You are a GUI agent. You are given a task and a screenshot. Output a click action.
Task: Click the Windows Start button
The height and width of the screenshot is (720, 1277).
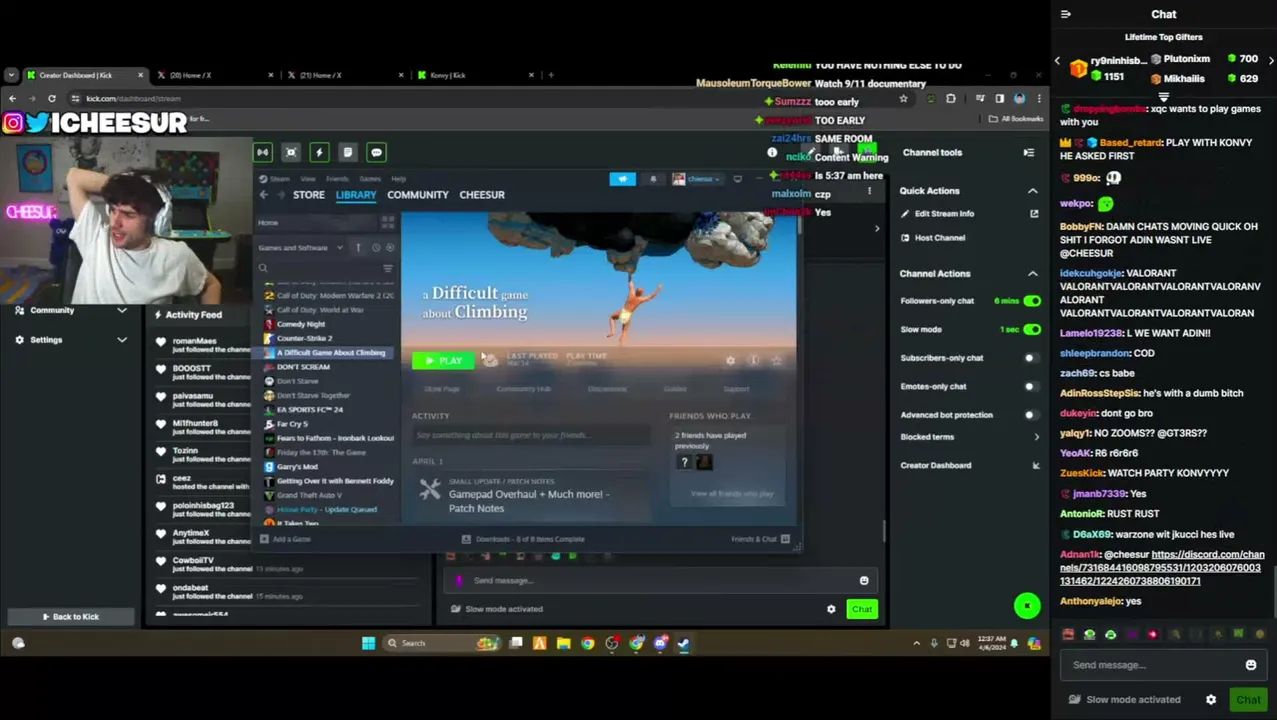pos(368,643)
